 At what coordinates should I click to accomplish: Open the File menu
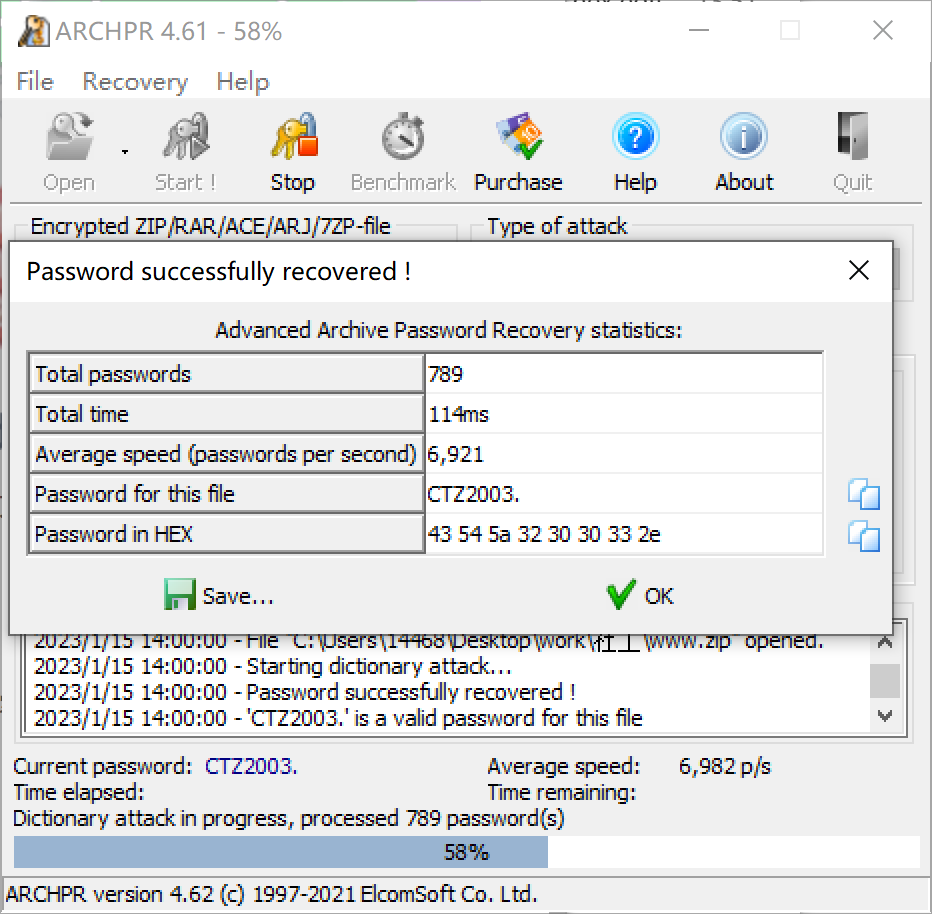35,81
